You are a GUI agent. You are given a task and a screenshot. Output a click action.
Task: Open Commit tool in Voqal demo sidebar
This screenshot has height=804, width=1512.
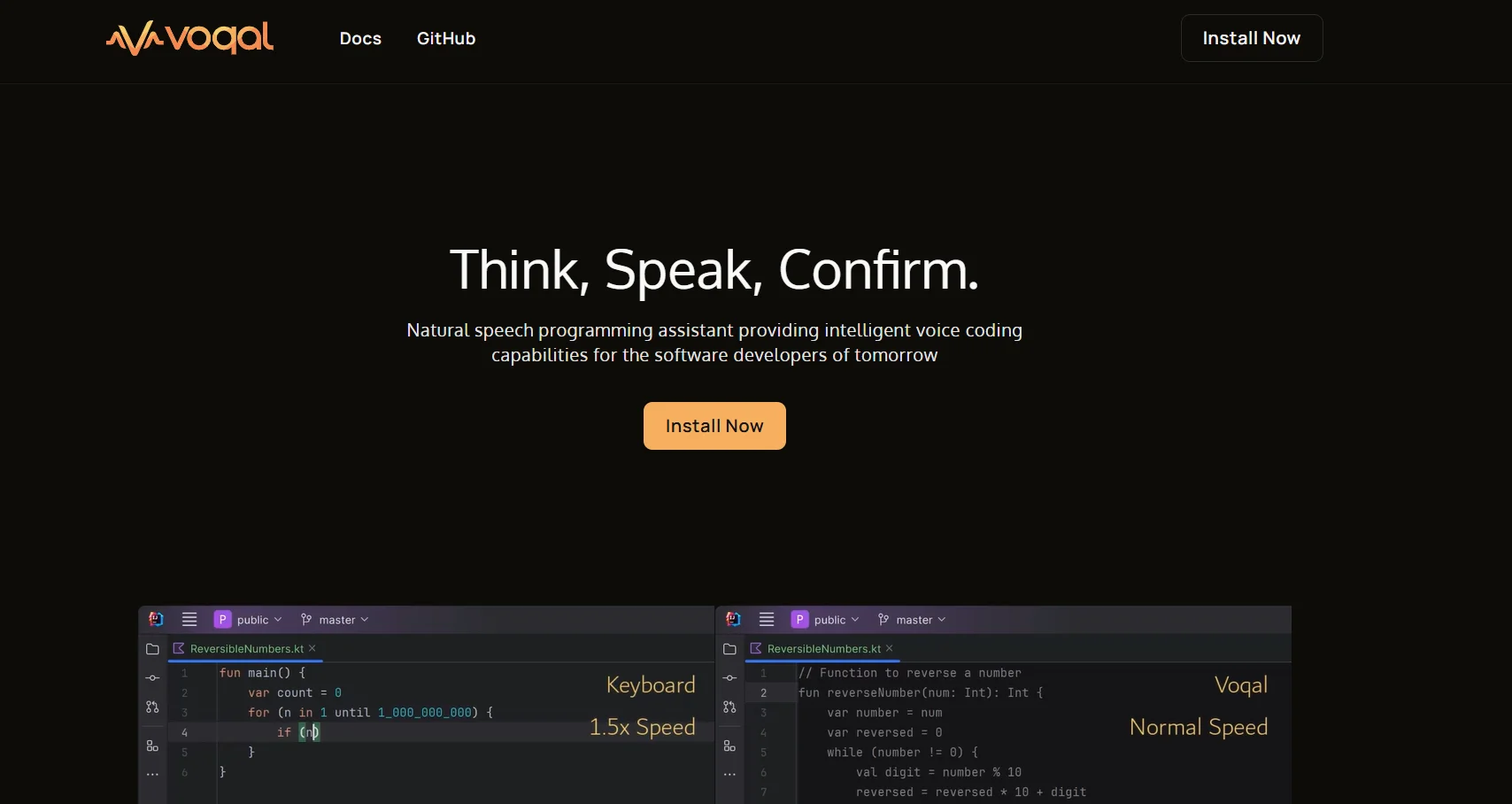tap(729, 678)
